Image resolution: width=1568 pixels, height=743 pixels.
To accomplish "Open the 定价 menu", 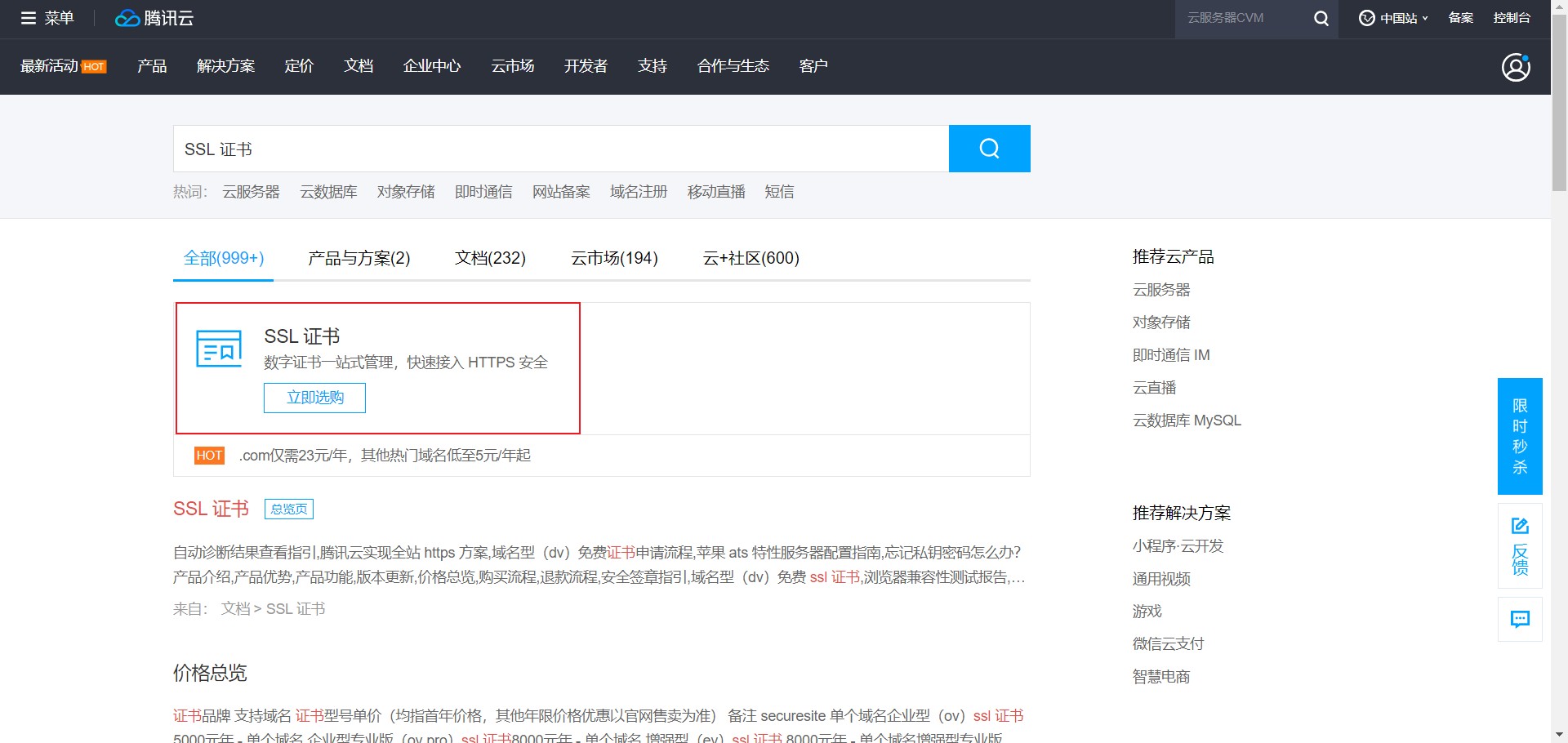I will click(x=299, y=66).
